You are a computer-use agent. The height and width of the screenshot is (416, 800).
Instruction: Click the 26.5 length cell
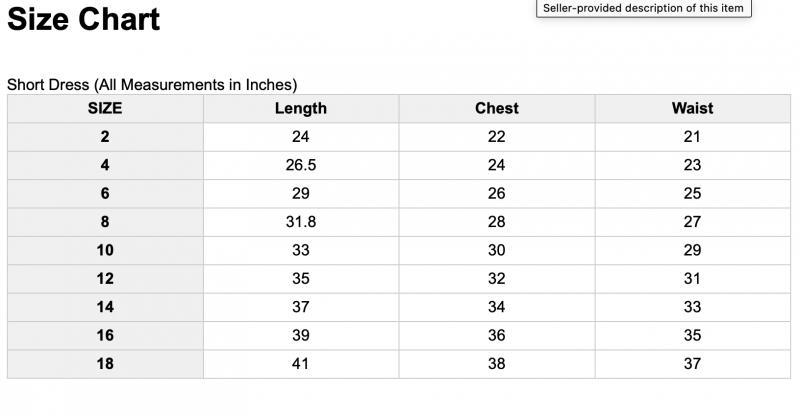(x=301, y=165)
